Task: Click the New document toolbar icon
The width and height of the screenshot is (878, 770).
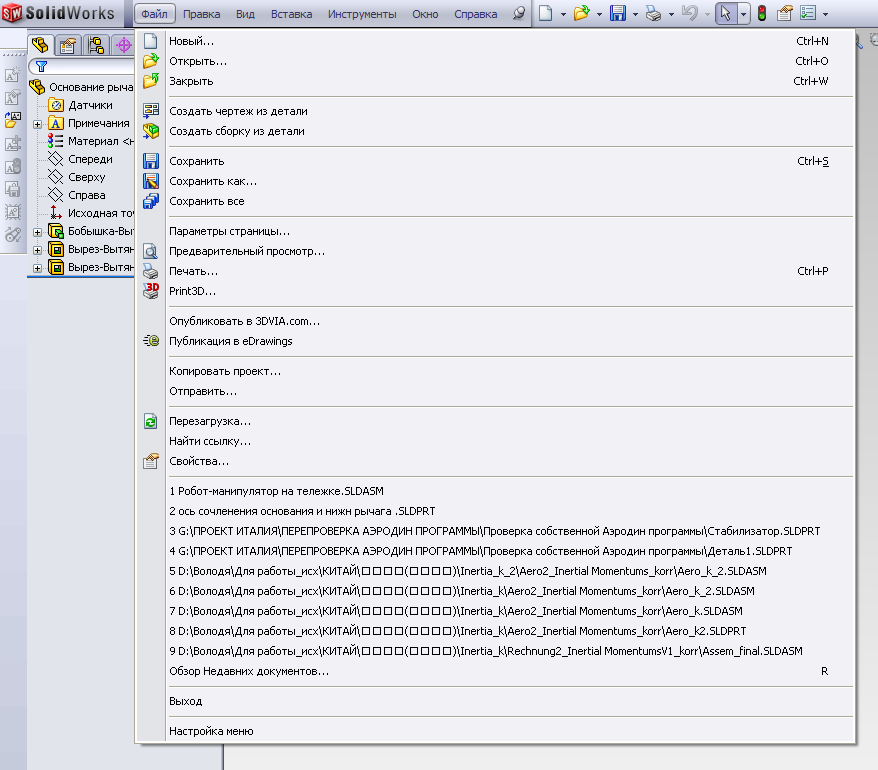Action: (545, 13)
